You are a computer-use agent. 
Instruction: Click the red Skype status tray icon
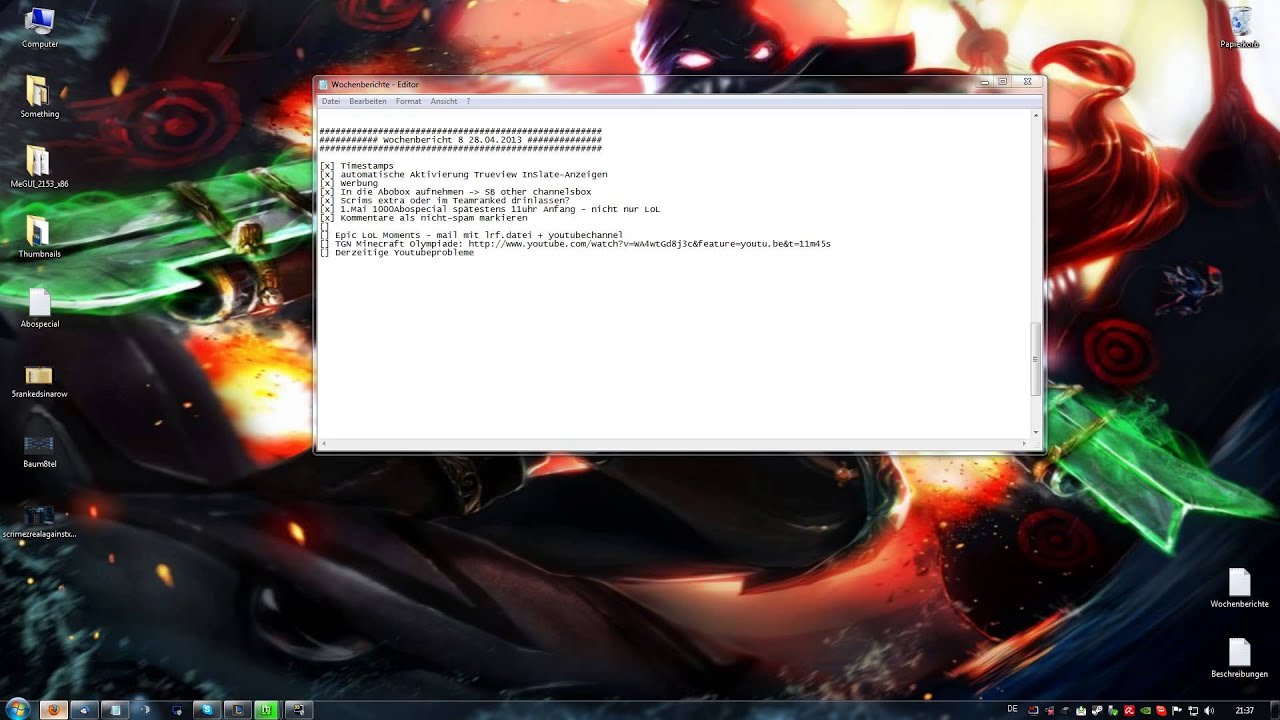[1161, 710]
